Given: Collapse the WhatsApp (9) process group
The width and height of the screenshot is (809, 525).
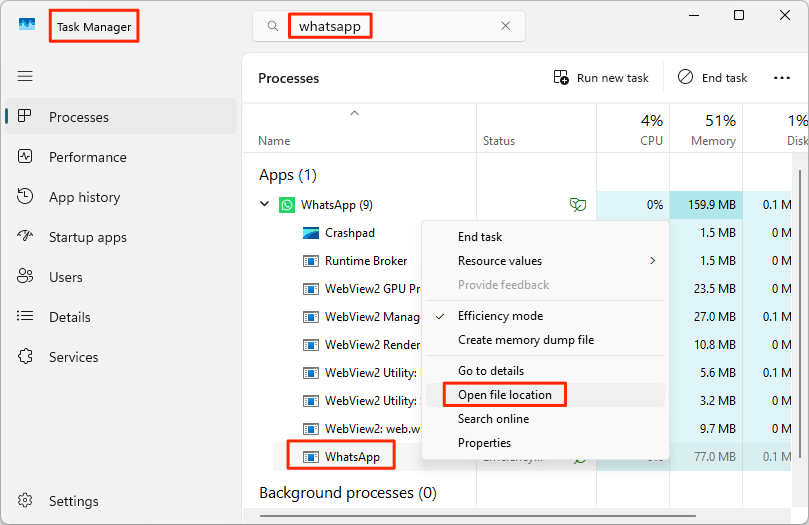Looking at the screenshot, I should pos(265,204).
